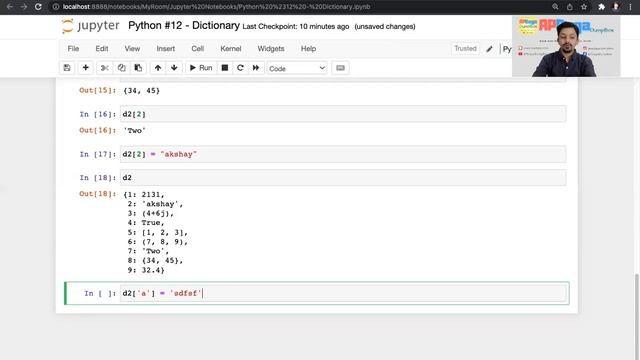Screen dimensions: 640x360
Task: Click the Jupyter logo
Action: click(x=91, y=26)
